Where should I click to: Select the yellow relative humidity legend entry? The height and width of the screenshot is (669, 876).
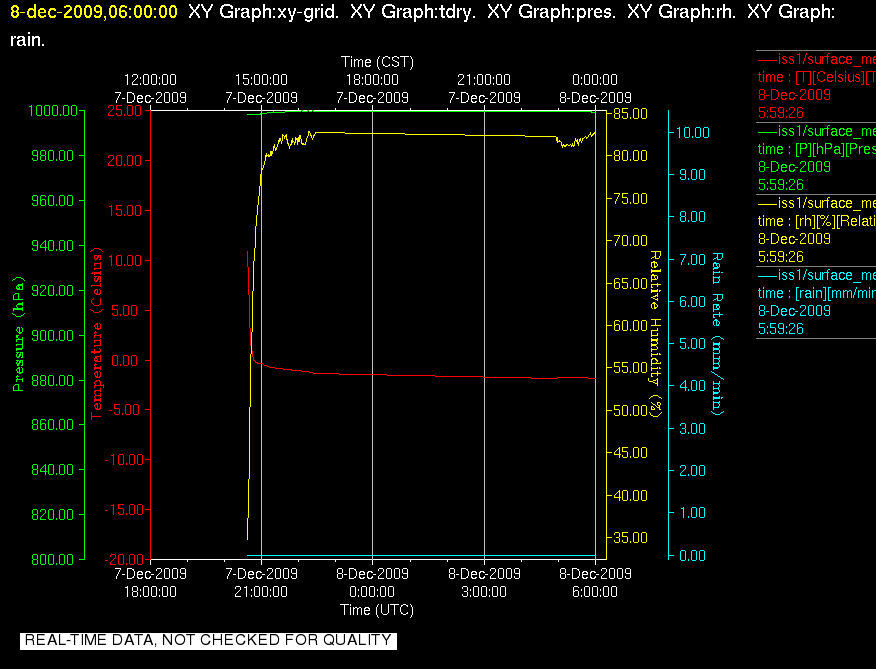pyautogui.click(x=816, y=230)
